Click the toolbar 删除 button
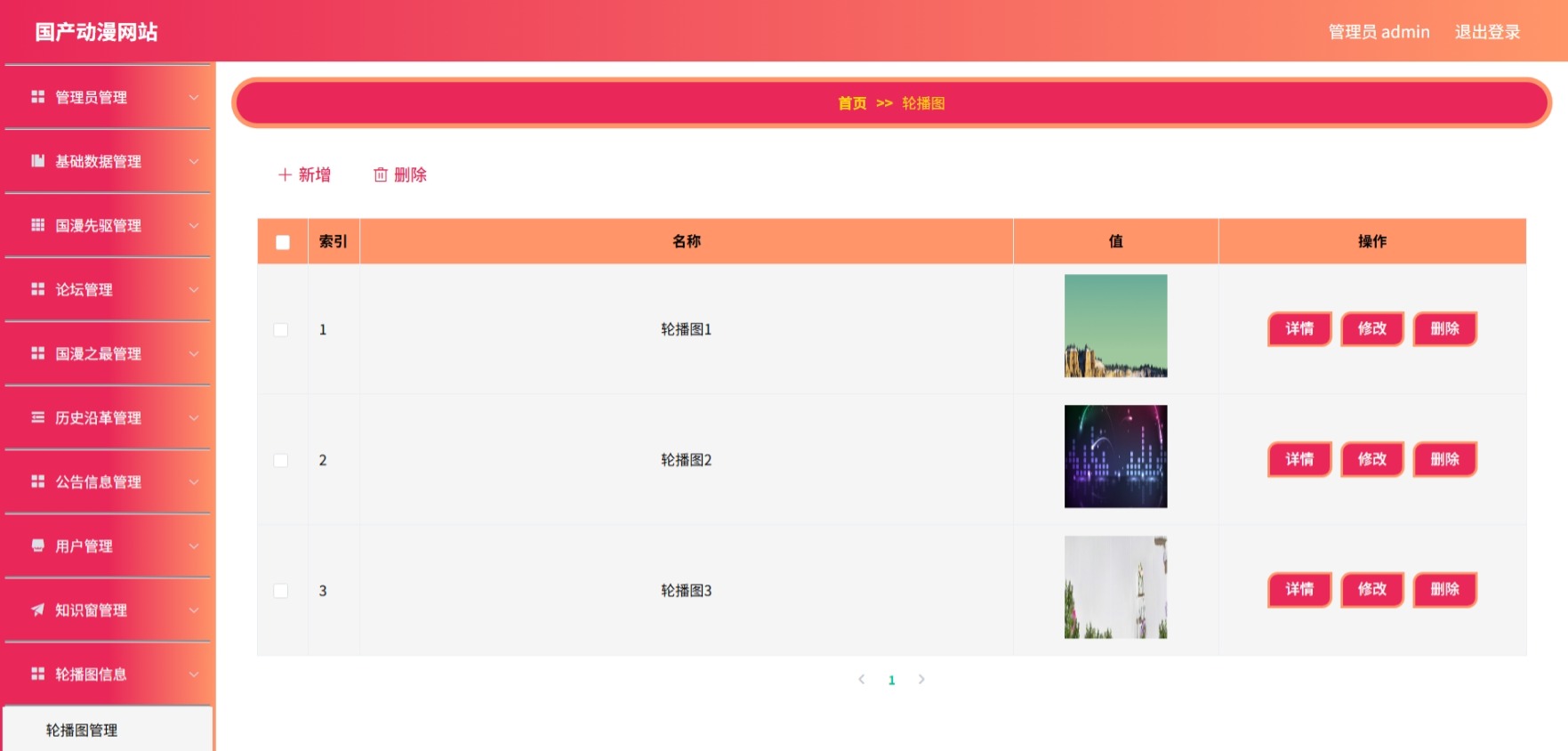 (400, 175)
